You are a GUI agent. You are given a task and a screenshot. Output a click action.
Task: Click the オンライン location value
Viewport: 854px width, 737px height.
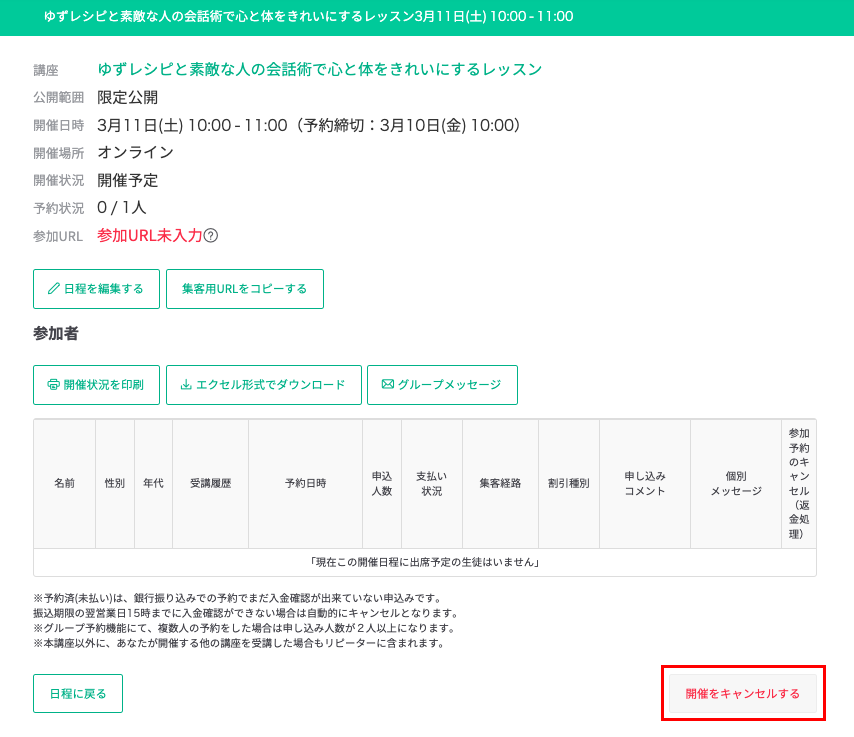click(136, 153)
